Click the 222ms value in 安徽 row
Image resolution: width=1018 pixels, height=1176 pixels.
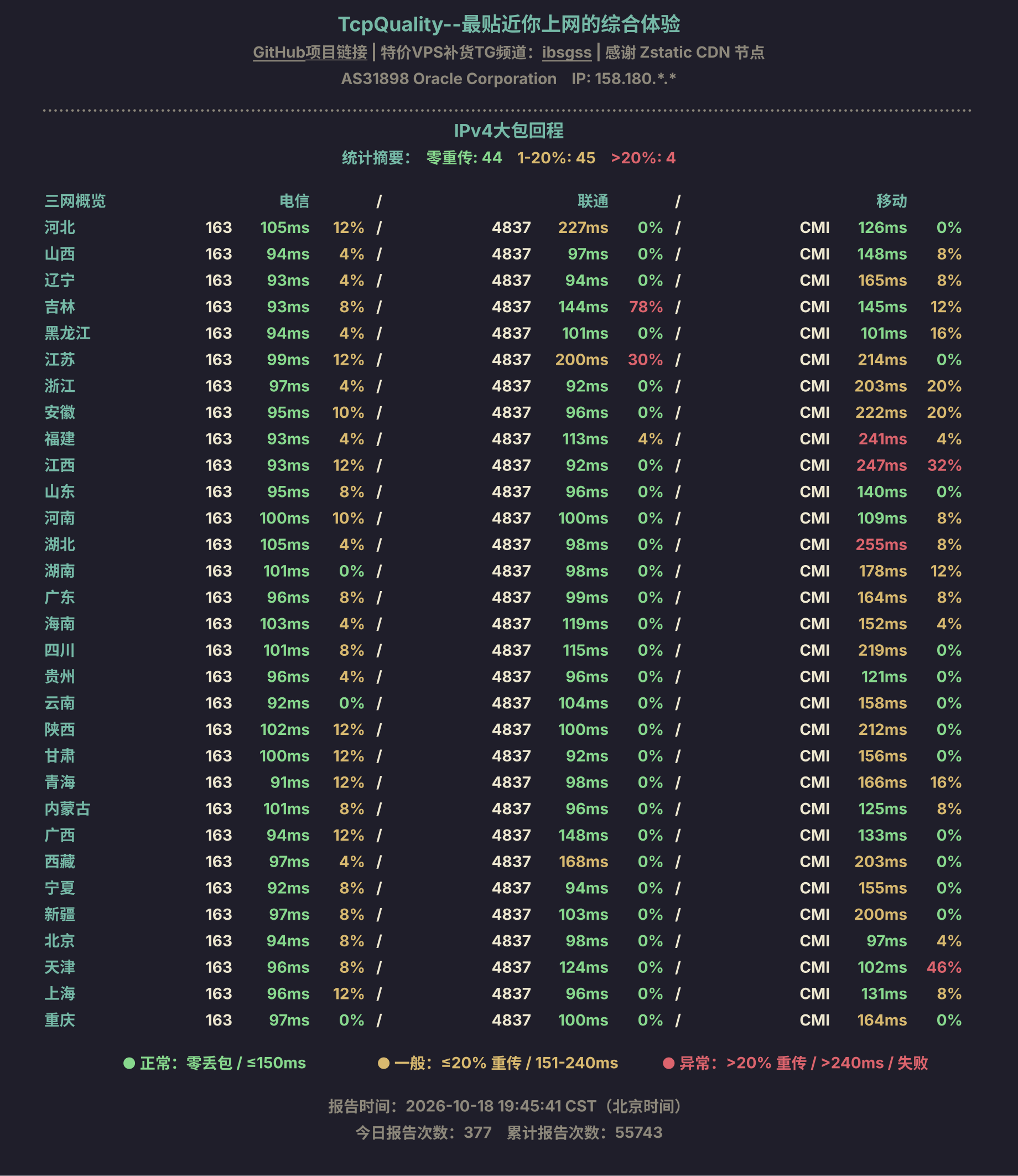pos(881,412)
